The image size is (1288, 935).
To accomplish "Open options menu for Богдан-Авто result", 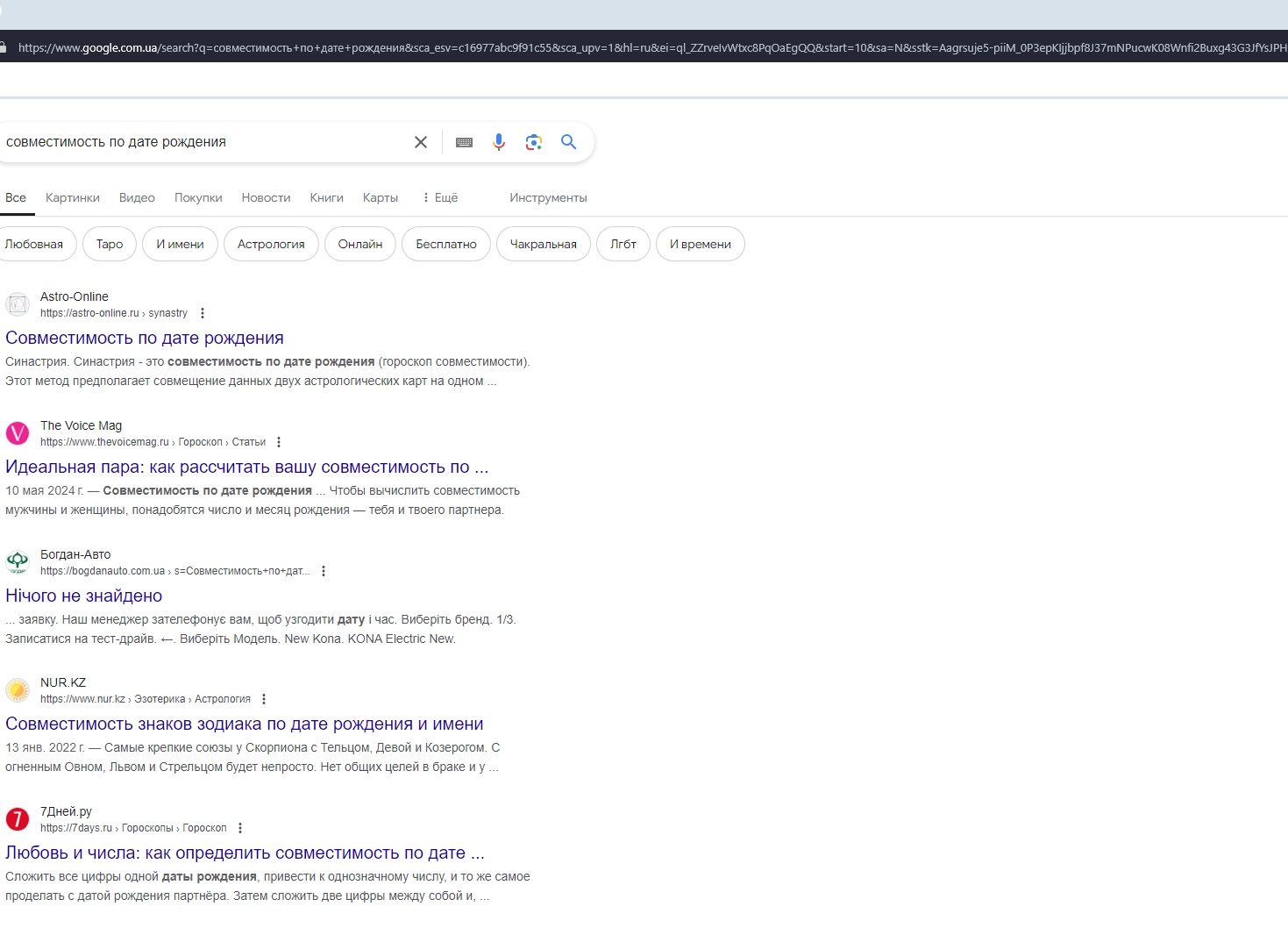I will [x=324, y=571].
